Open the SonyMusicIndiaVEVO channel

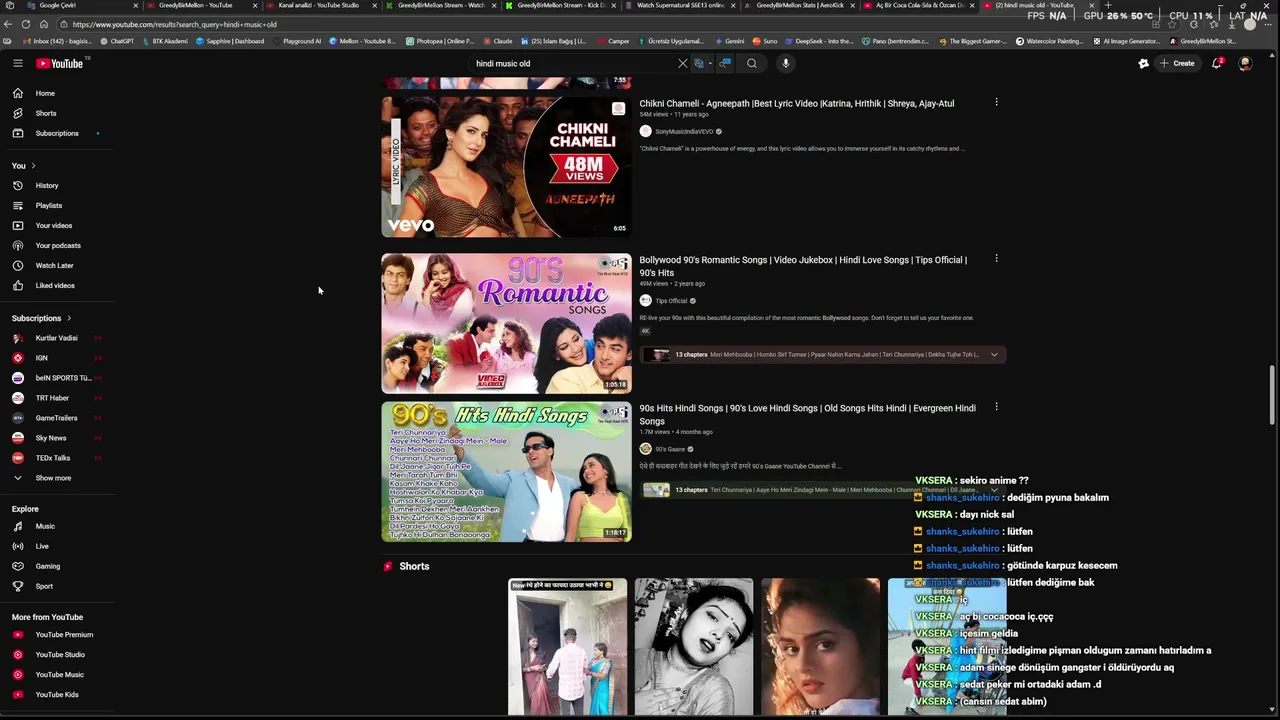(685, 132)
